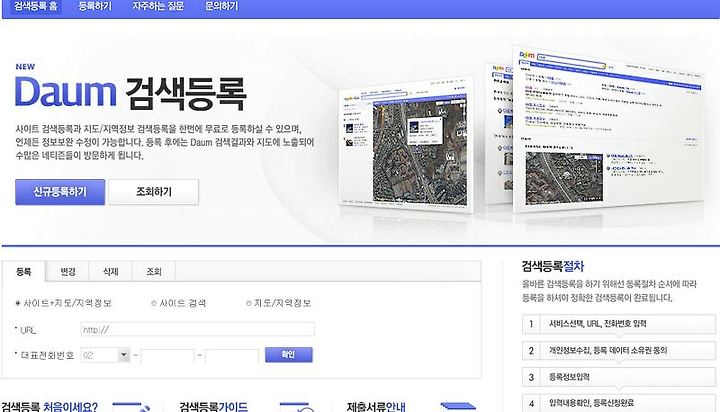Focus the URL http:// input field

point(197,329)
